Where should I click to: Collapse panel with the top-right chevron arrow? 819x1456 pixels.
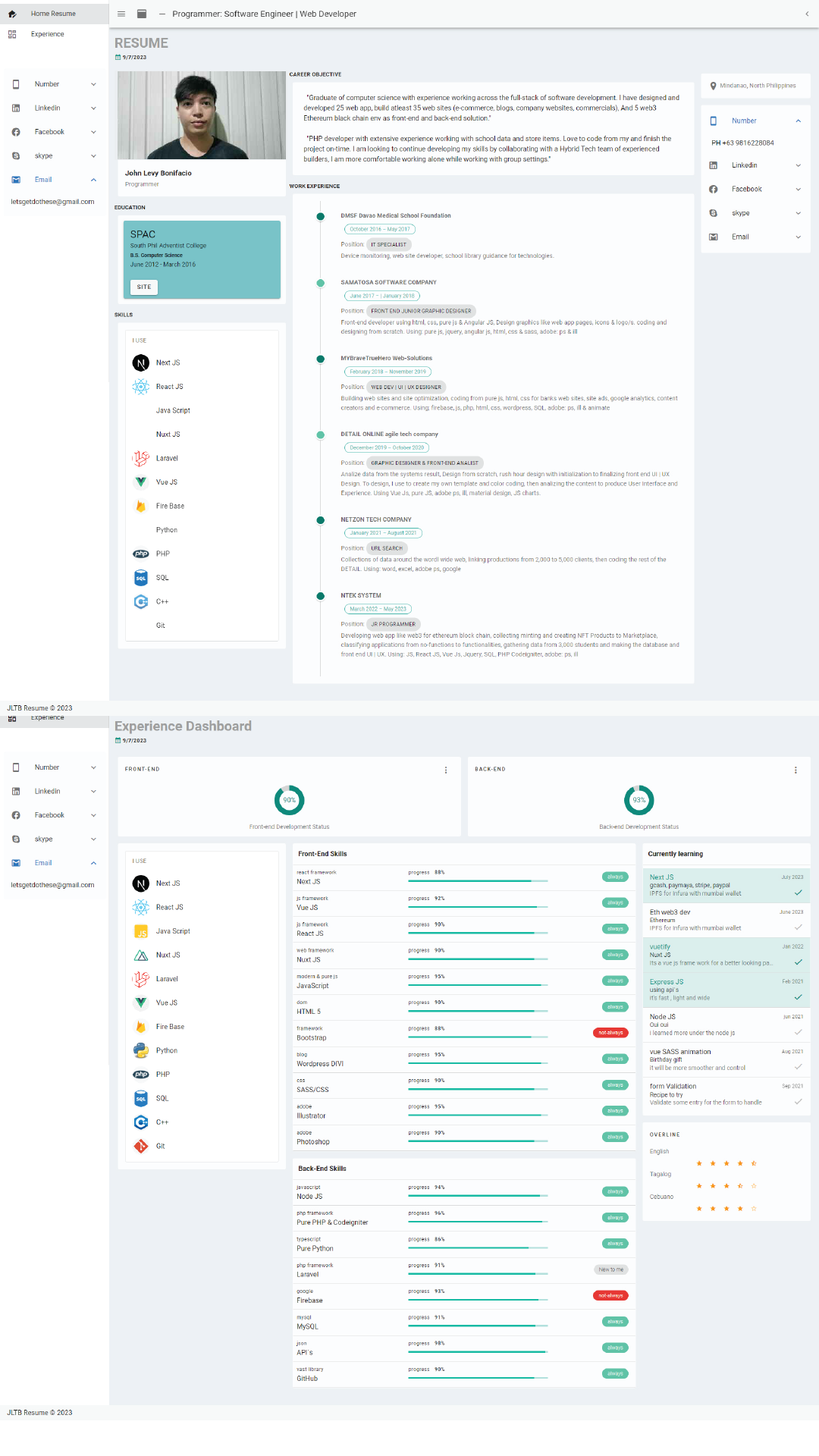click(x=807, y=14)
